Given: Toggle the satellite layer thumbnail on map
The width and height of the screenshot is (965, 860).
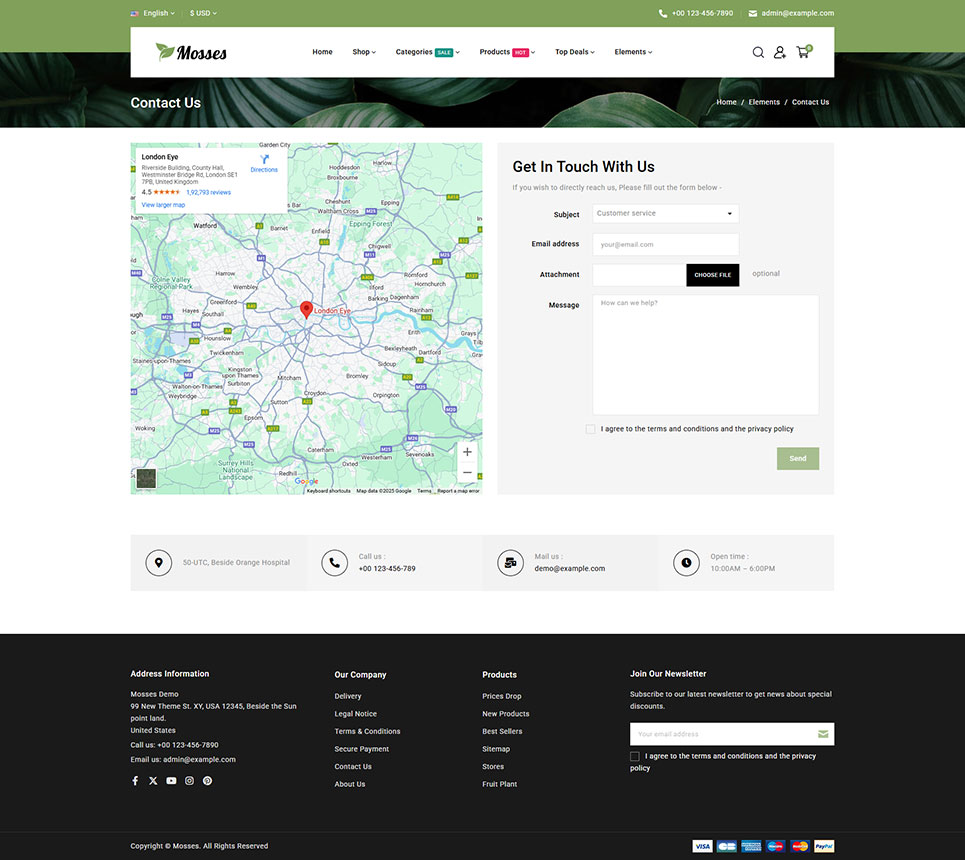Looking at the screenshot, I should pyautogui.click(x=146, y=479).
